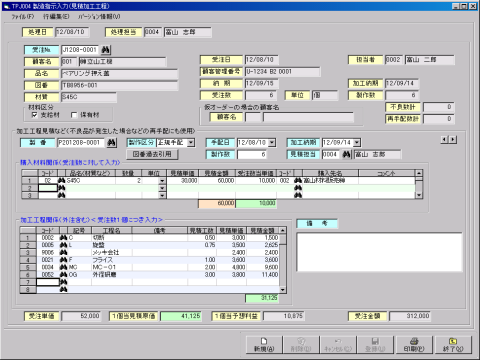This screenshot has width=480, height=360.
Task: Click 新規(A) new document button
Action: click(x=264, y=345)
